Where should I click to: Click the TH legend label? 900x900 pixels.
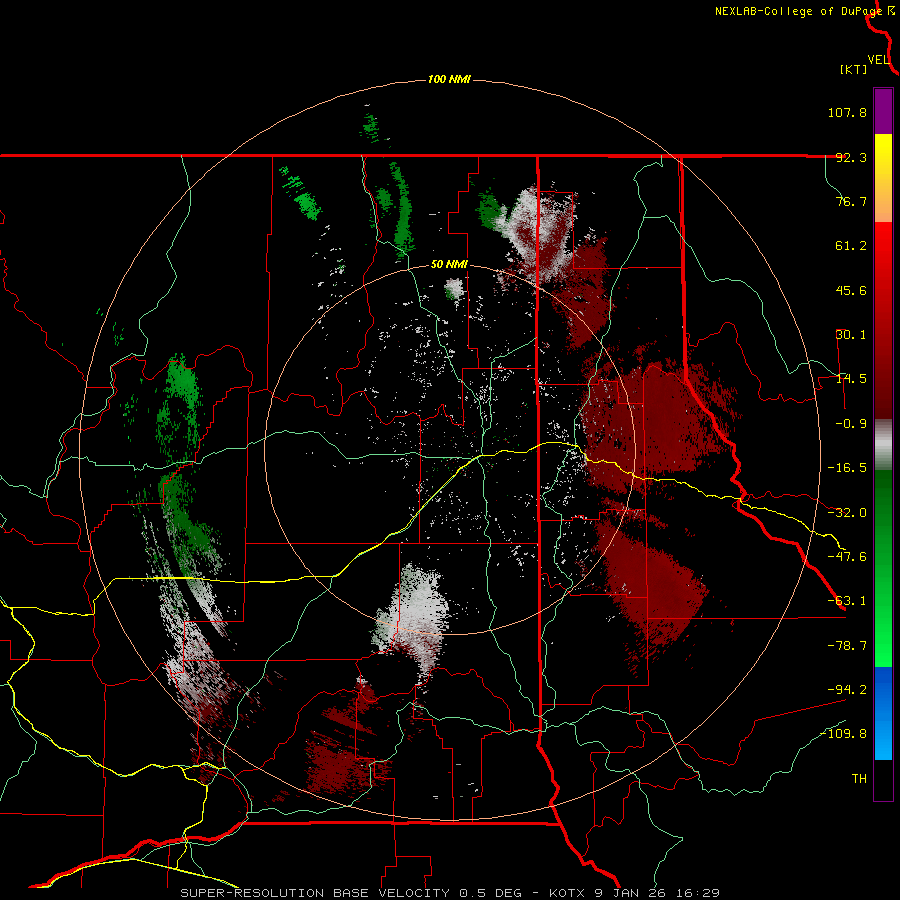coord(859,779)
